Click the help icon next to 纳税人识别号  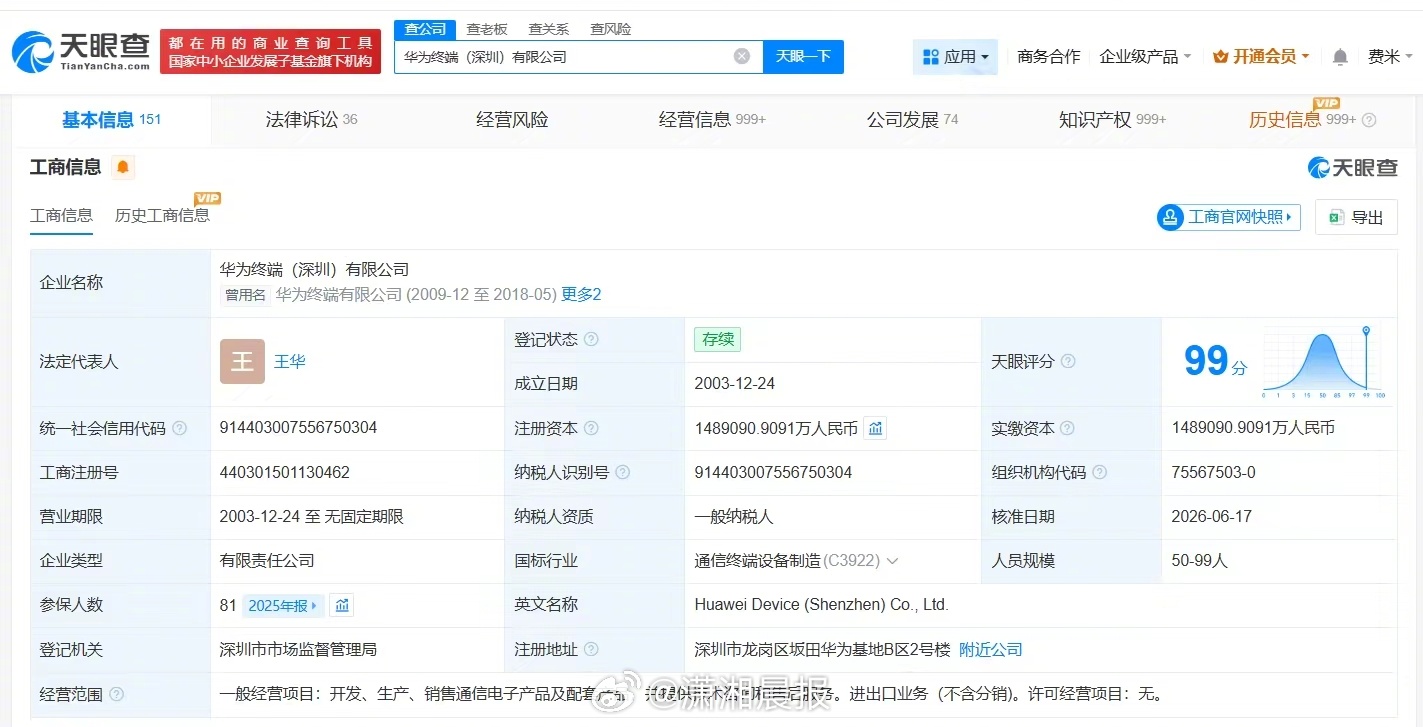pos(623,472)
